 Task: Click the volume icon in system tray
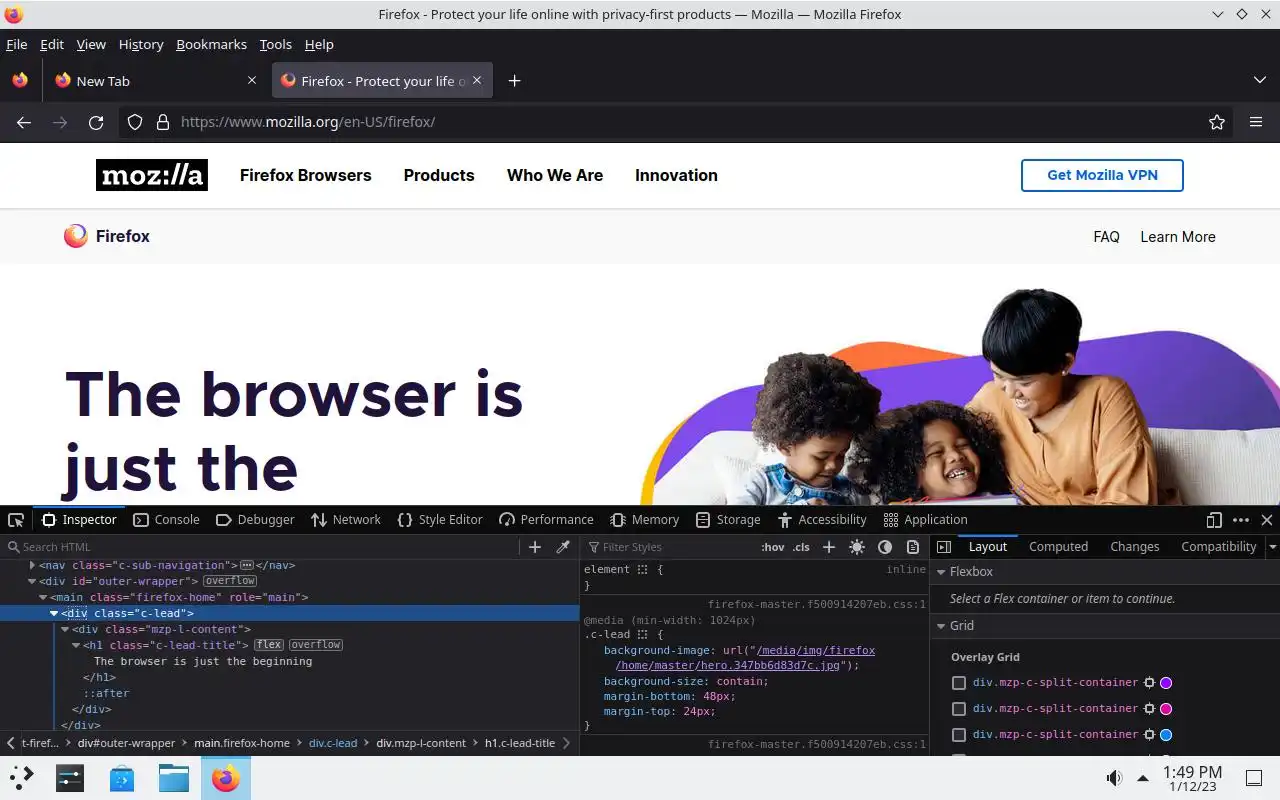tap(1114, 778)
